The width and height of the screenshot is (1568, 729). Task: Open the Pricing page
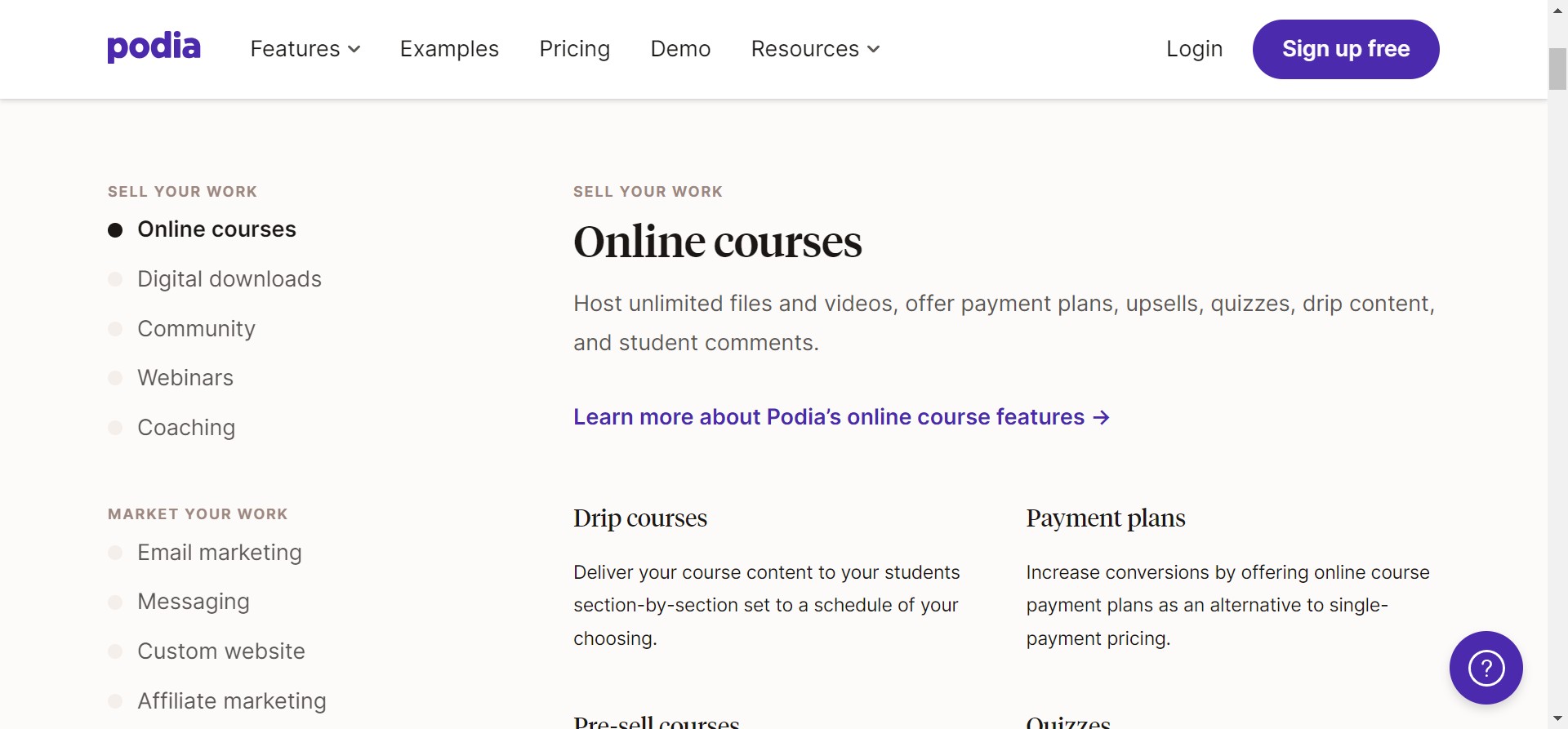574,49
